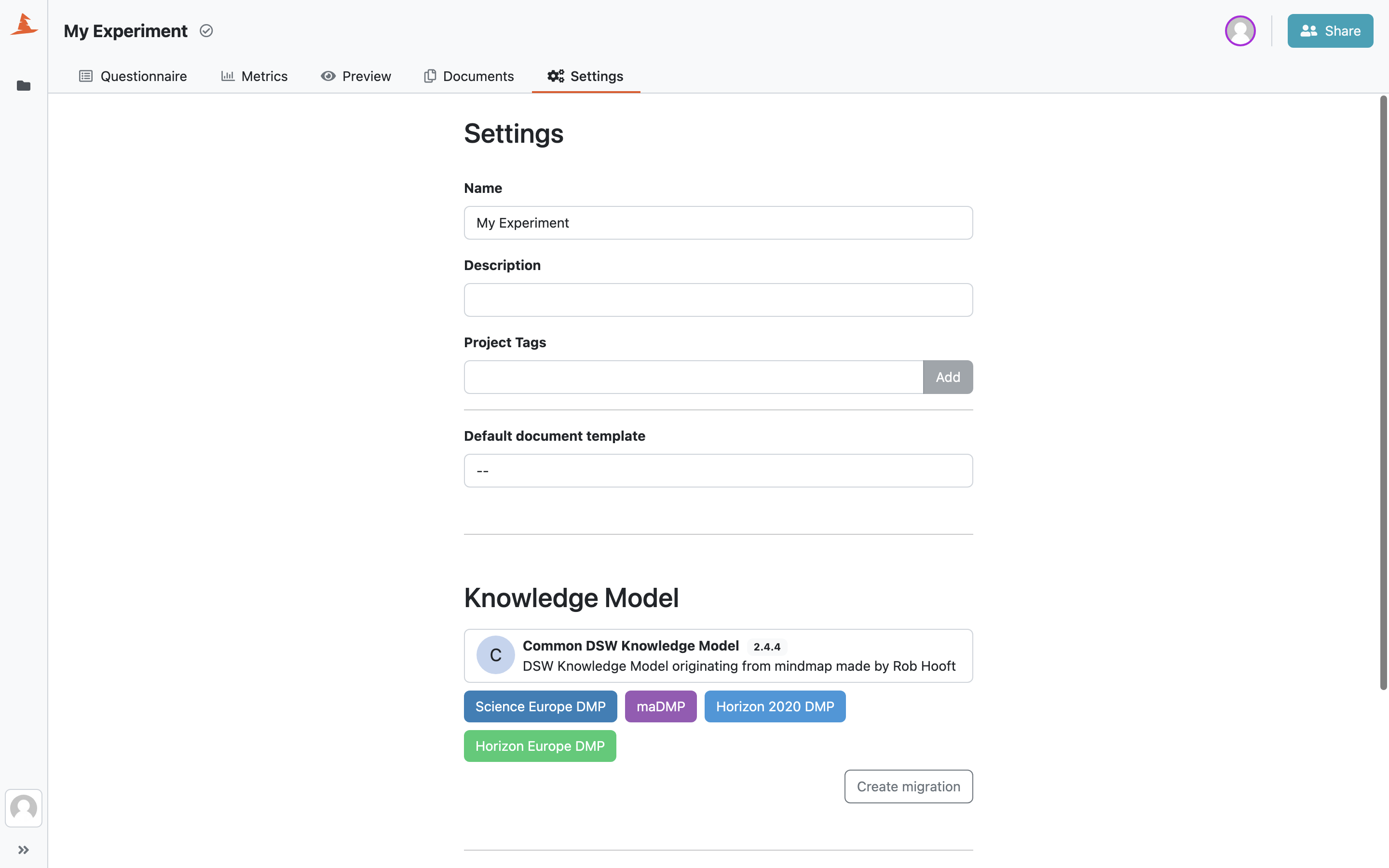Open the Metrics tab
The image size is (1389, 868).
coord(254,76)
